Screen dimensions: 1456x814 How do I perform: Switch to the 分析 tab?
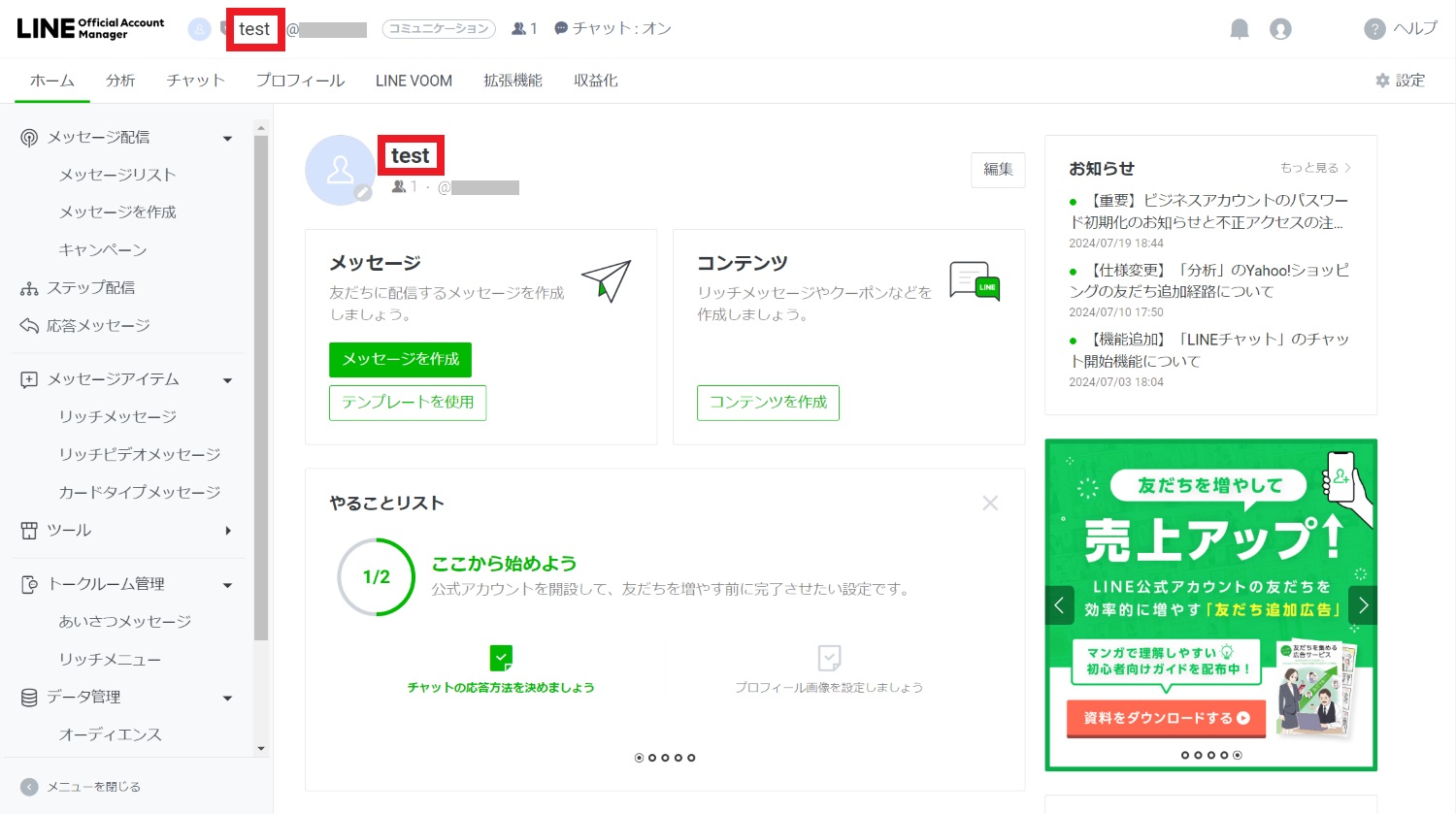(x=120, y=81)
